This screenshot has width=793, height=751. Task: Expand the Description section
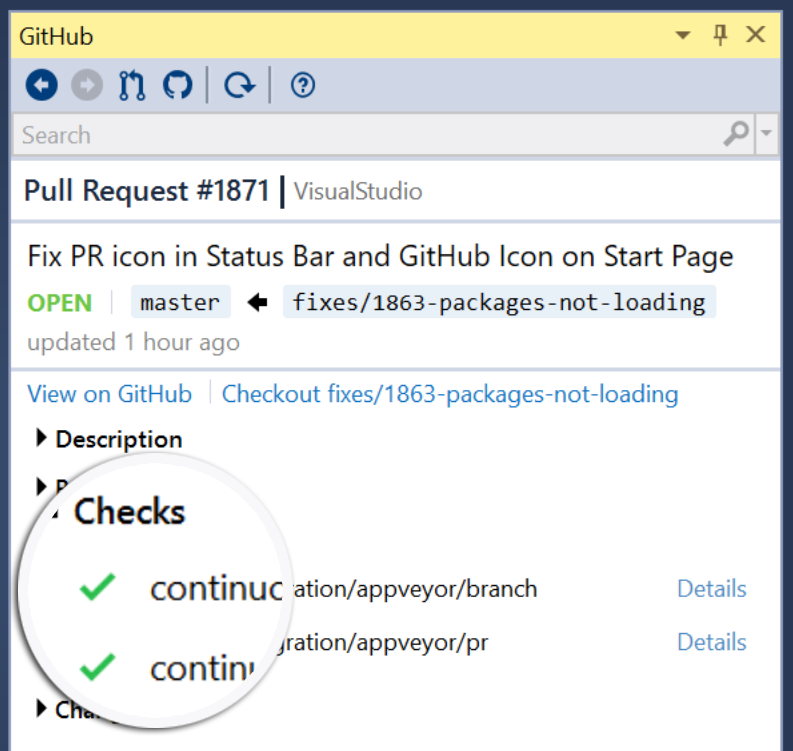pyautogui.click(x=42, y=438)
